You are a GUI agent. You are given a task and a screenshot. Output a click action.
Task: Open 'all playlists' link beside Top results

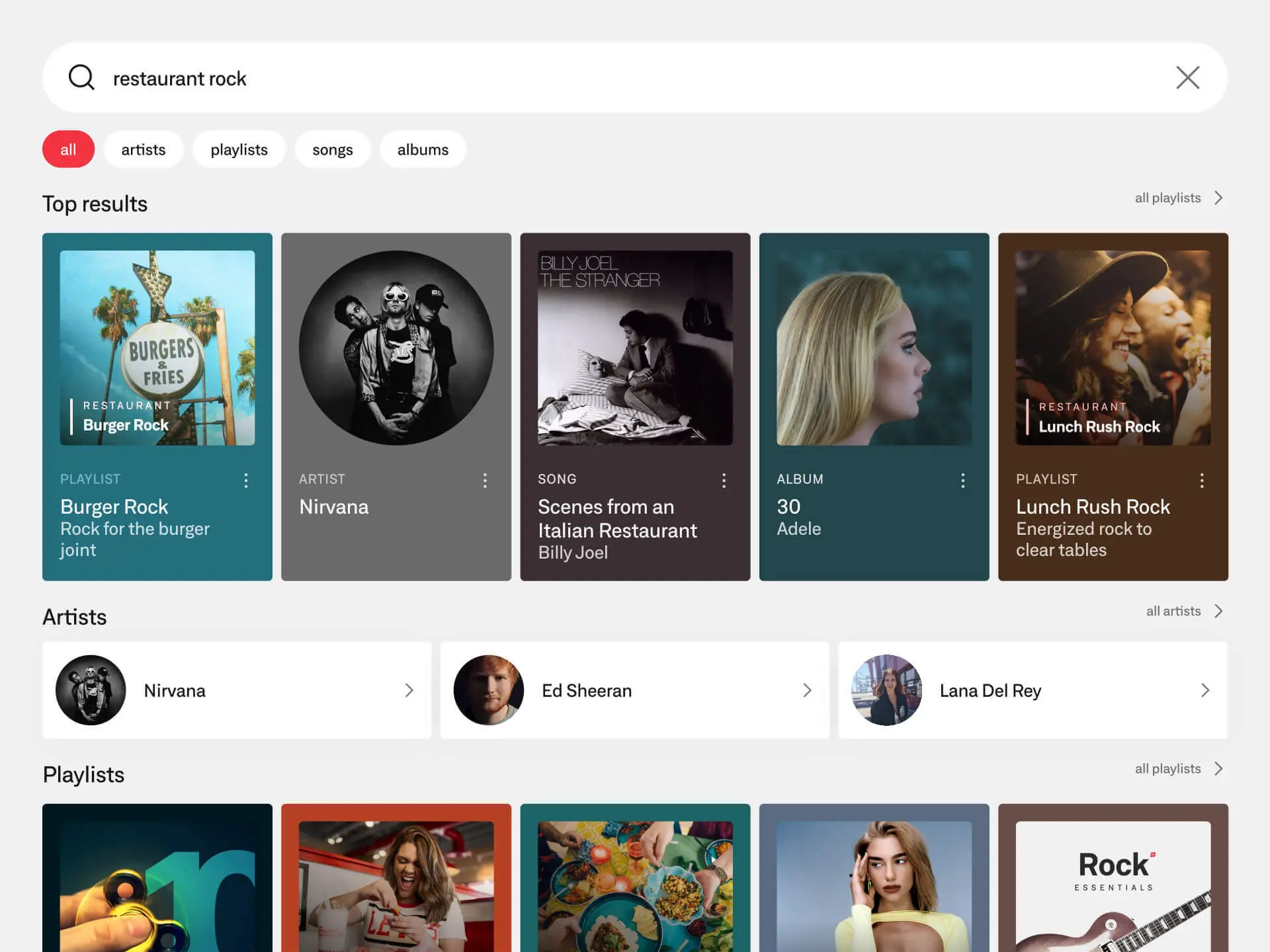[x=1178, y=198]
